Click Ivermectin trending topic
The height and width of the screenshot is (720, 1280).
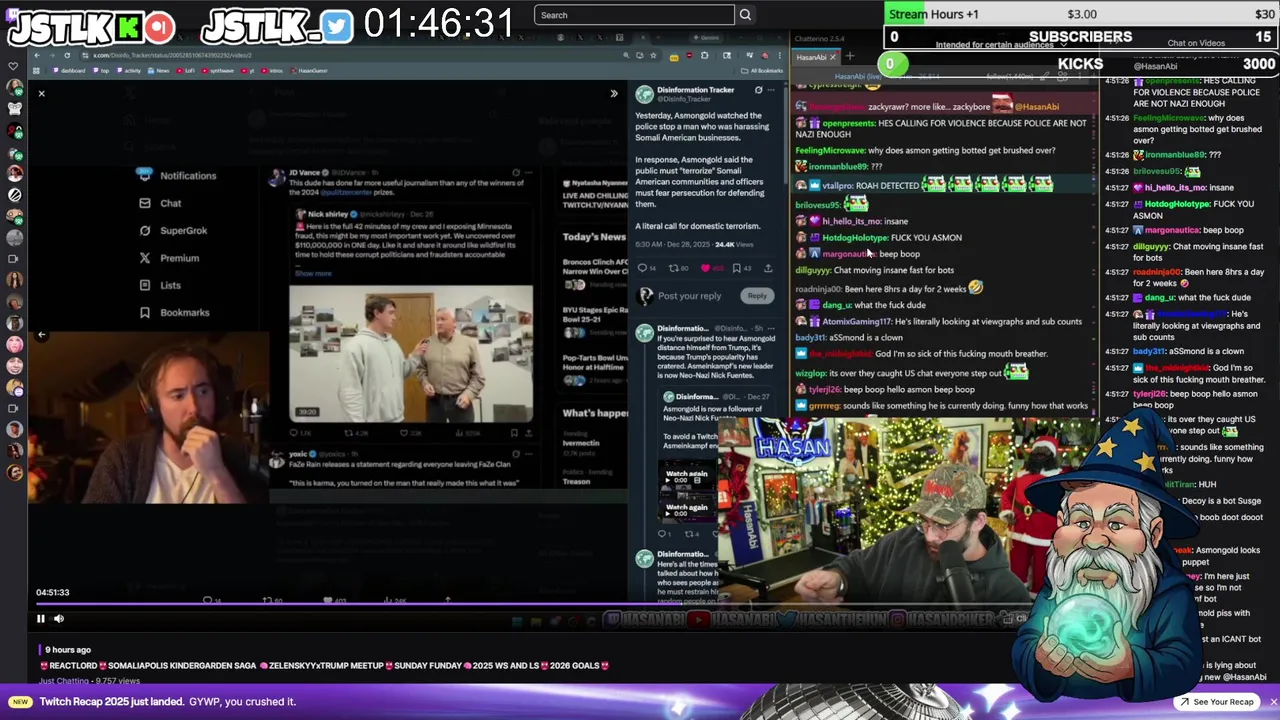tap(581, 443)
